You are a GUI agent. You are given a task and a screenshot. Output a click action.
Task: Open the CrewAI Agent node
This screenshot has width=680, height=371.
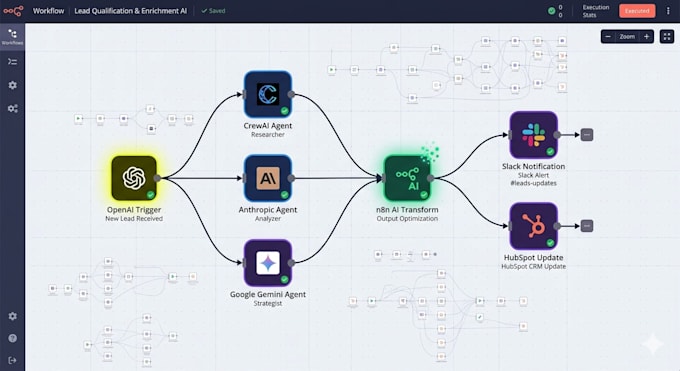pos(268,94)
